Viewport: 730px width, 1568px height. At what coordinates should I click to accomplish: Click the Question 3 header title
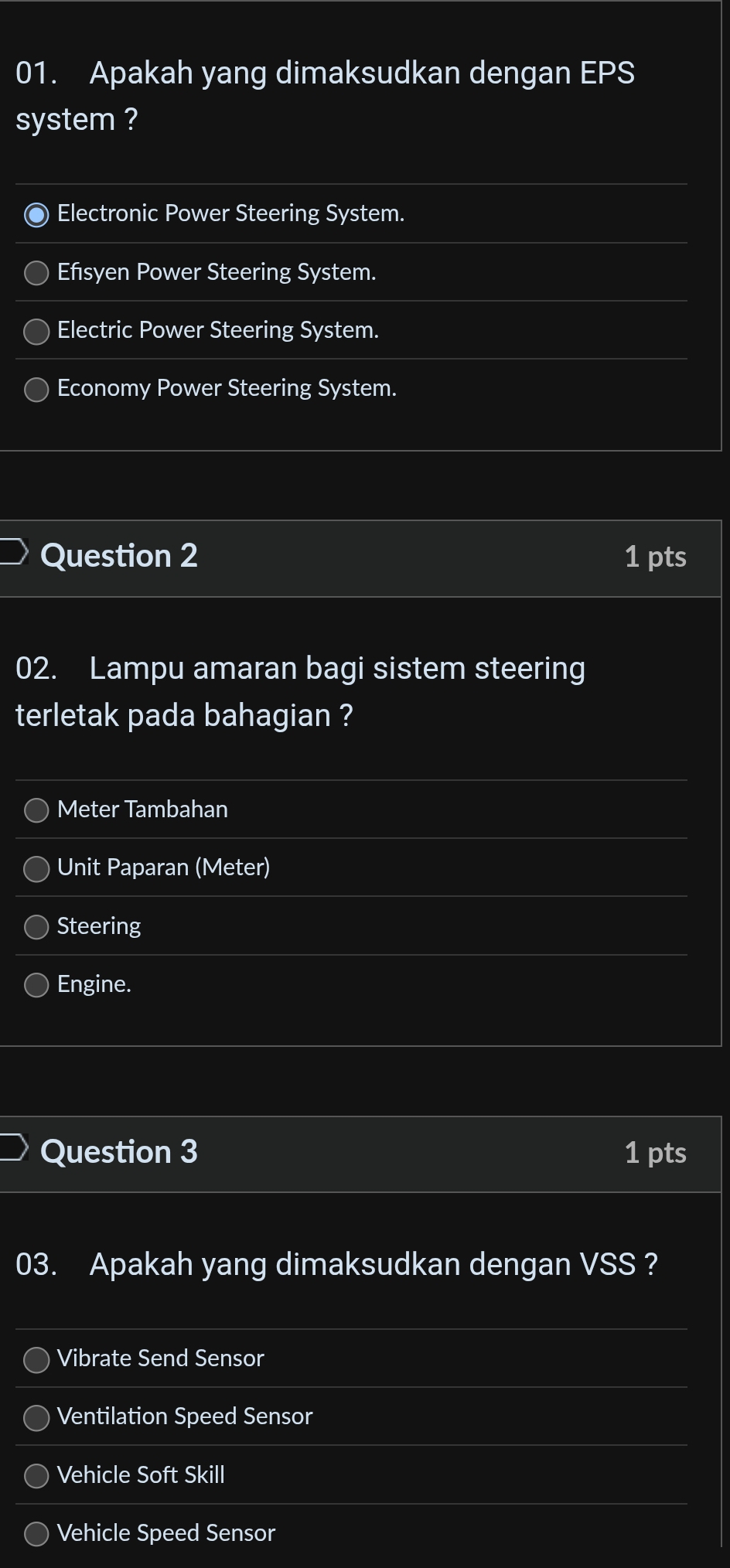tap(119, 1152)
